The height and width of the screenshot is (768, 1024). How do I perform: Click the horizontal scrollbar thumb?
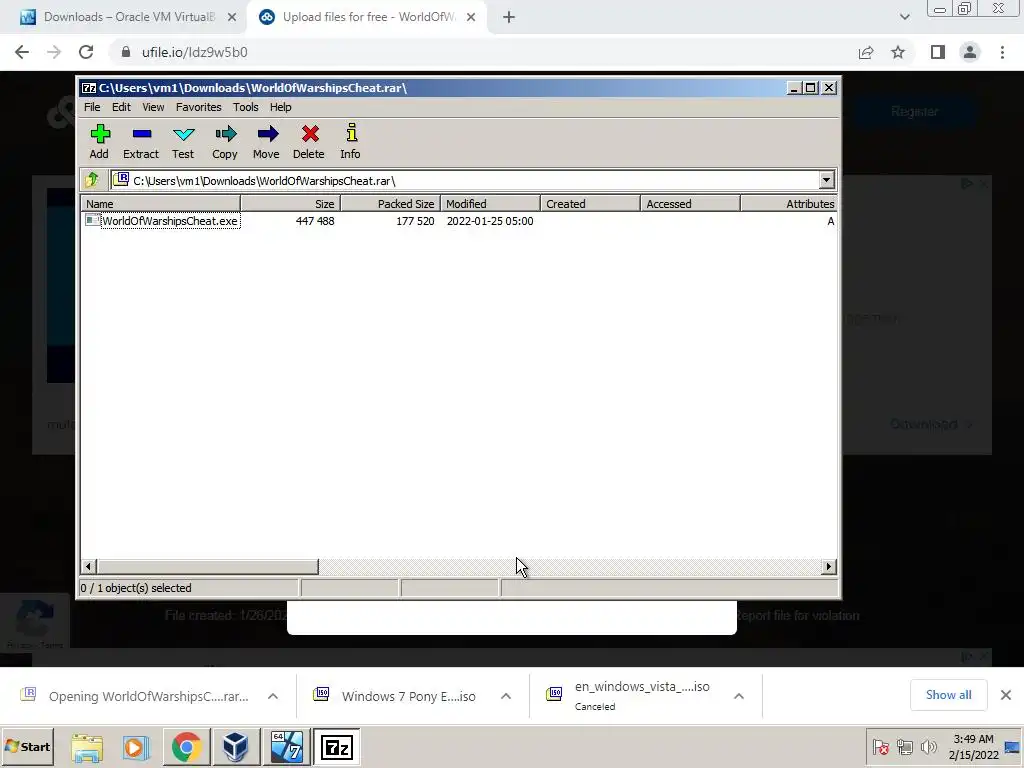tap(207, 566)
